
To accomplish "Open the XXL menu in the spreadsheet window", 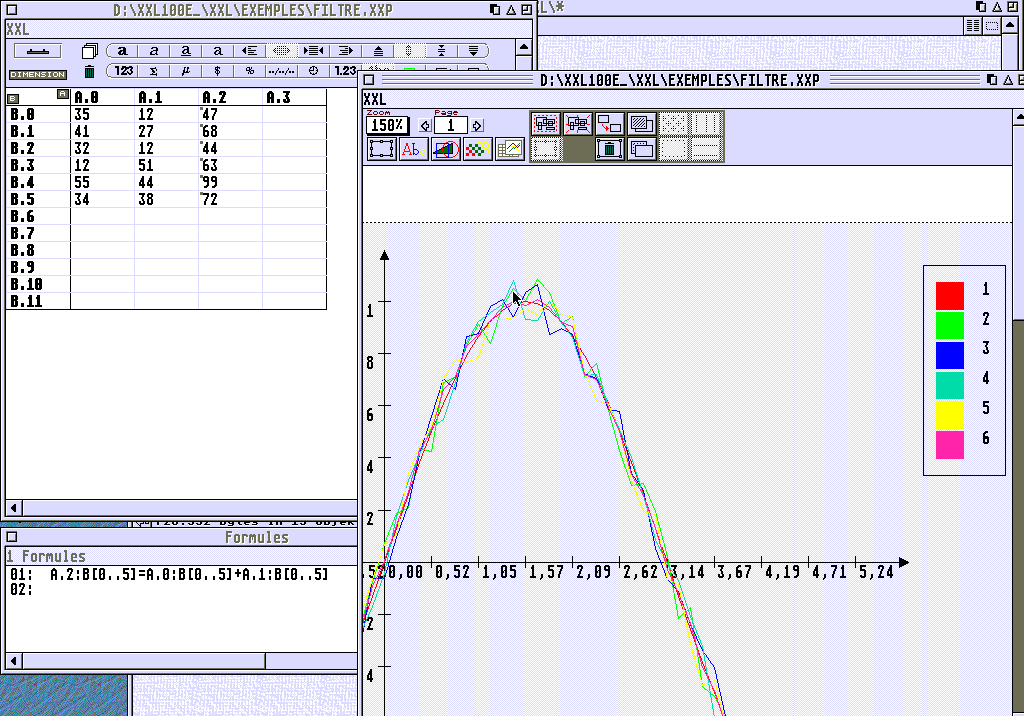I will pos(18,29).
